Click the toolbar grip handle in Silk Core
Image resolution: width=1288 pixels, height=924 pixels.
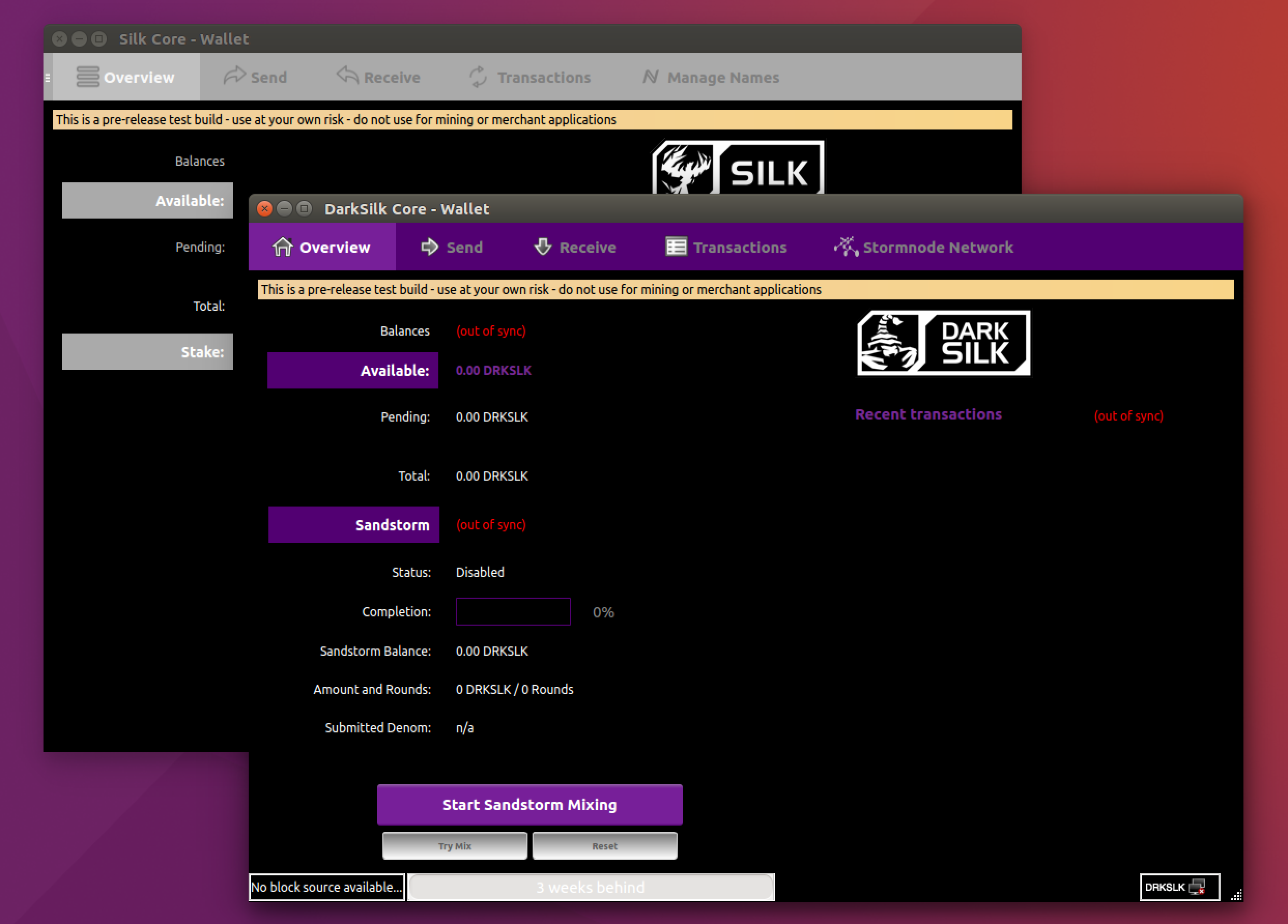click(48, 77)
